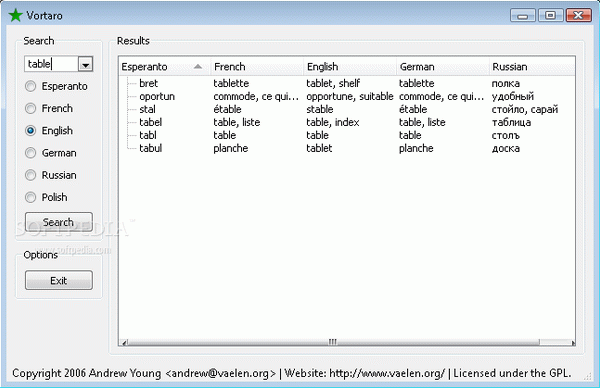Screen dimensions: 600x388
Task: Click French cell 'table, liste'
Action: (x=236, y=122)
